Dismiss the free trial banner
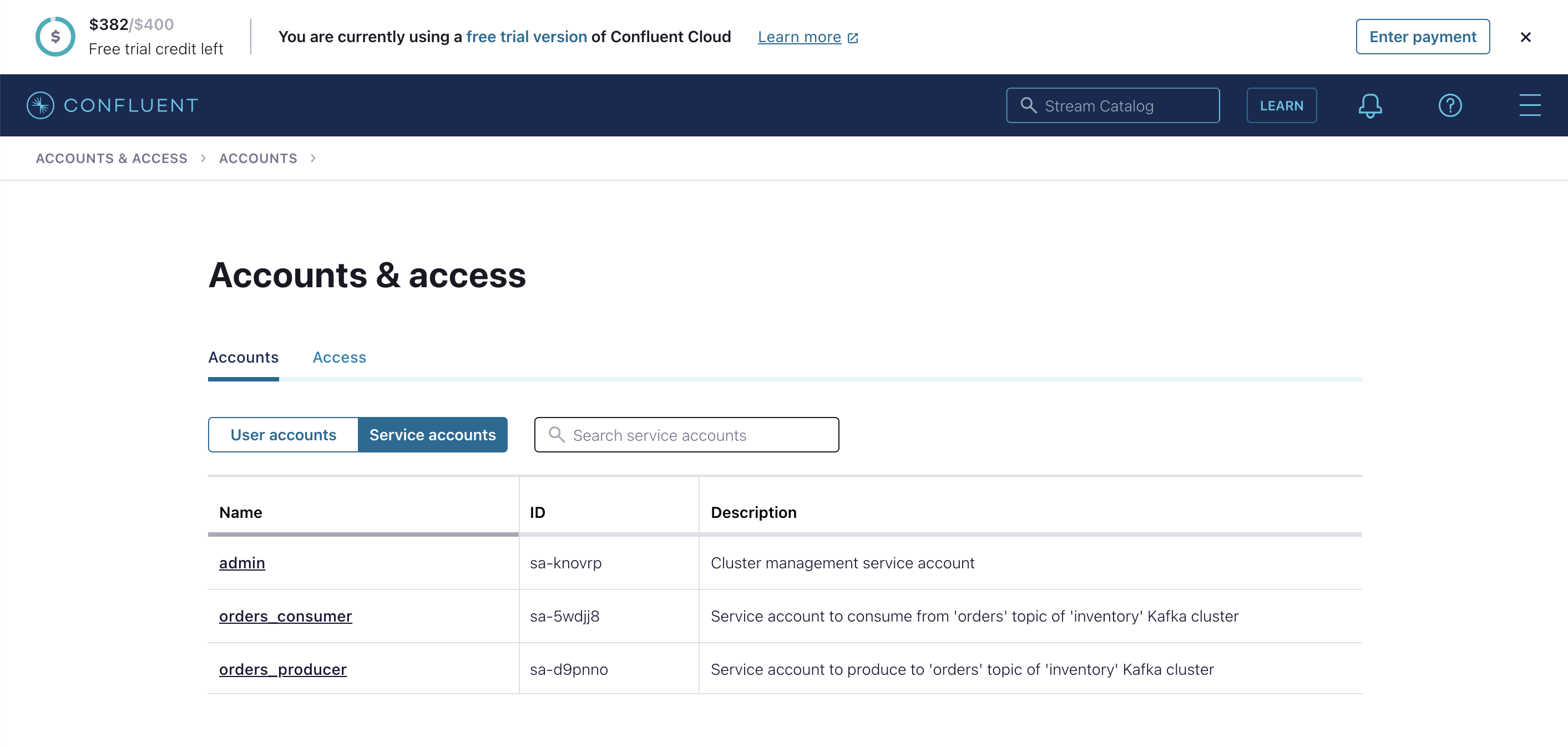This screenshot has width=1568, height=748. tap(1525, 37)
